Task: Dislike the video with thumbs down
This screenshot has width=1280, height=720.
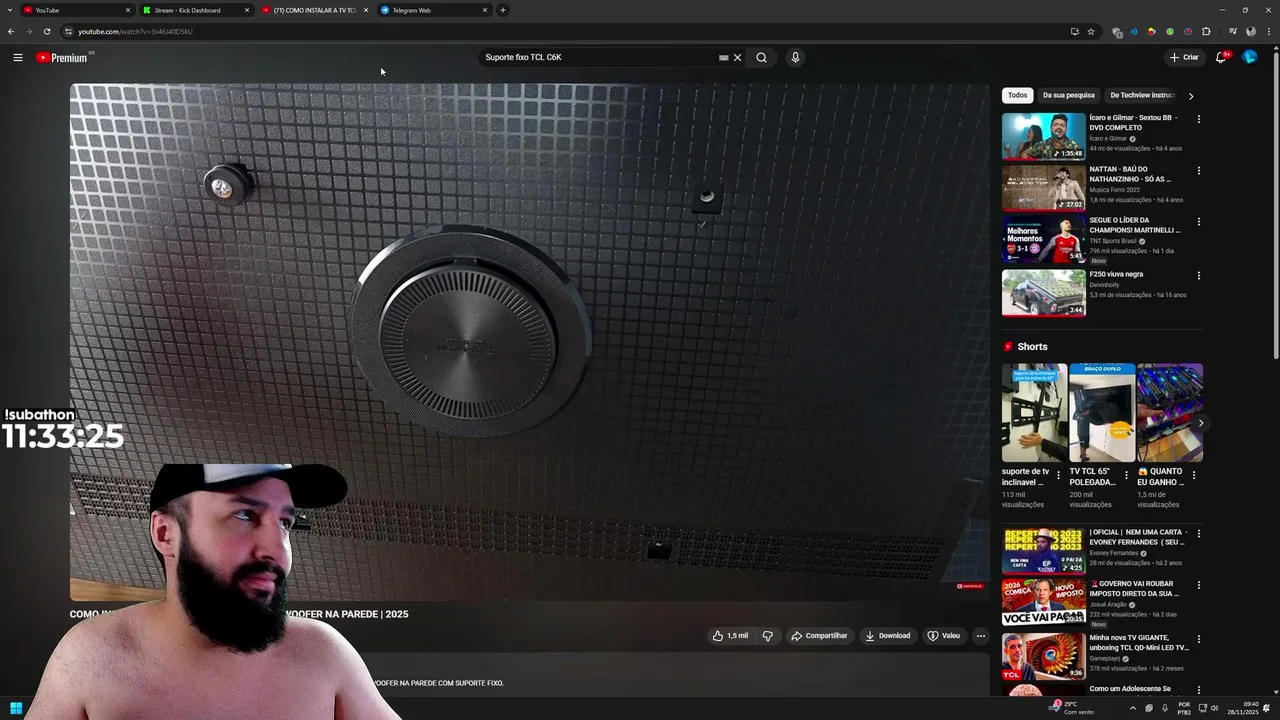Action: coord(768,636)
